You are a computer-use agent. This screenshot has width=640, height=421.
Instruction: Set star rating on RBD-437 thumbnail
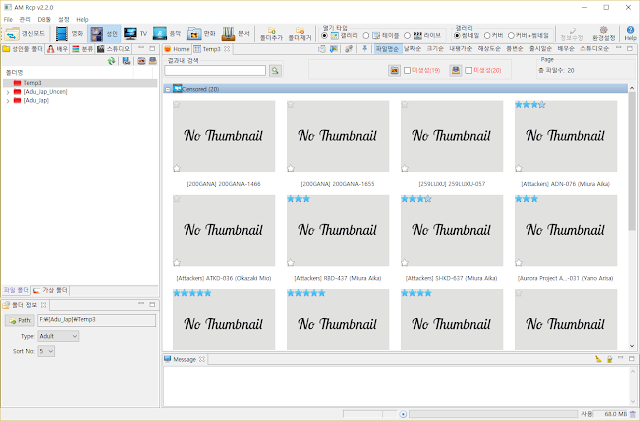298,199
